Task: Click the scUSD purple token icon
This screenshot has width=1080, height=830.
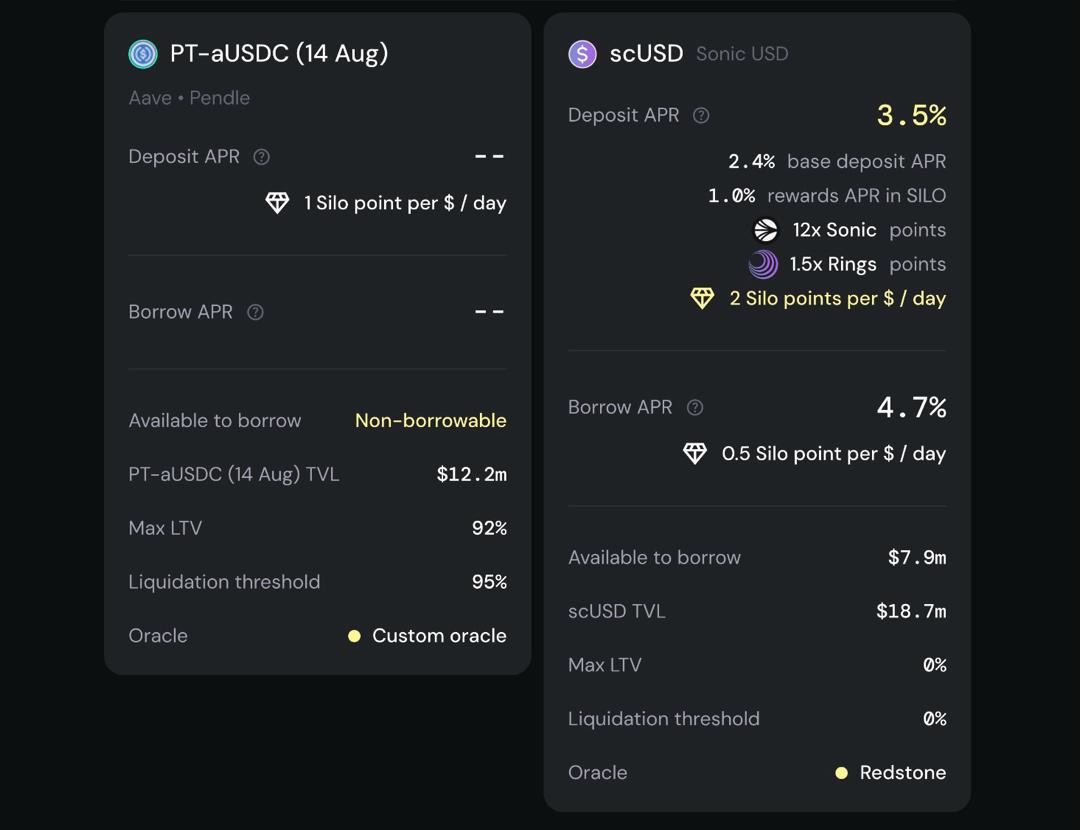Action: point(582,54)
